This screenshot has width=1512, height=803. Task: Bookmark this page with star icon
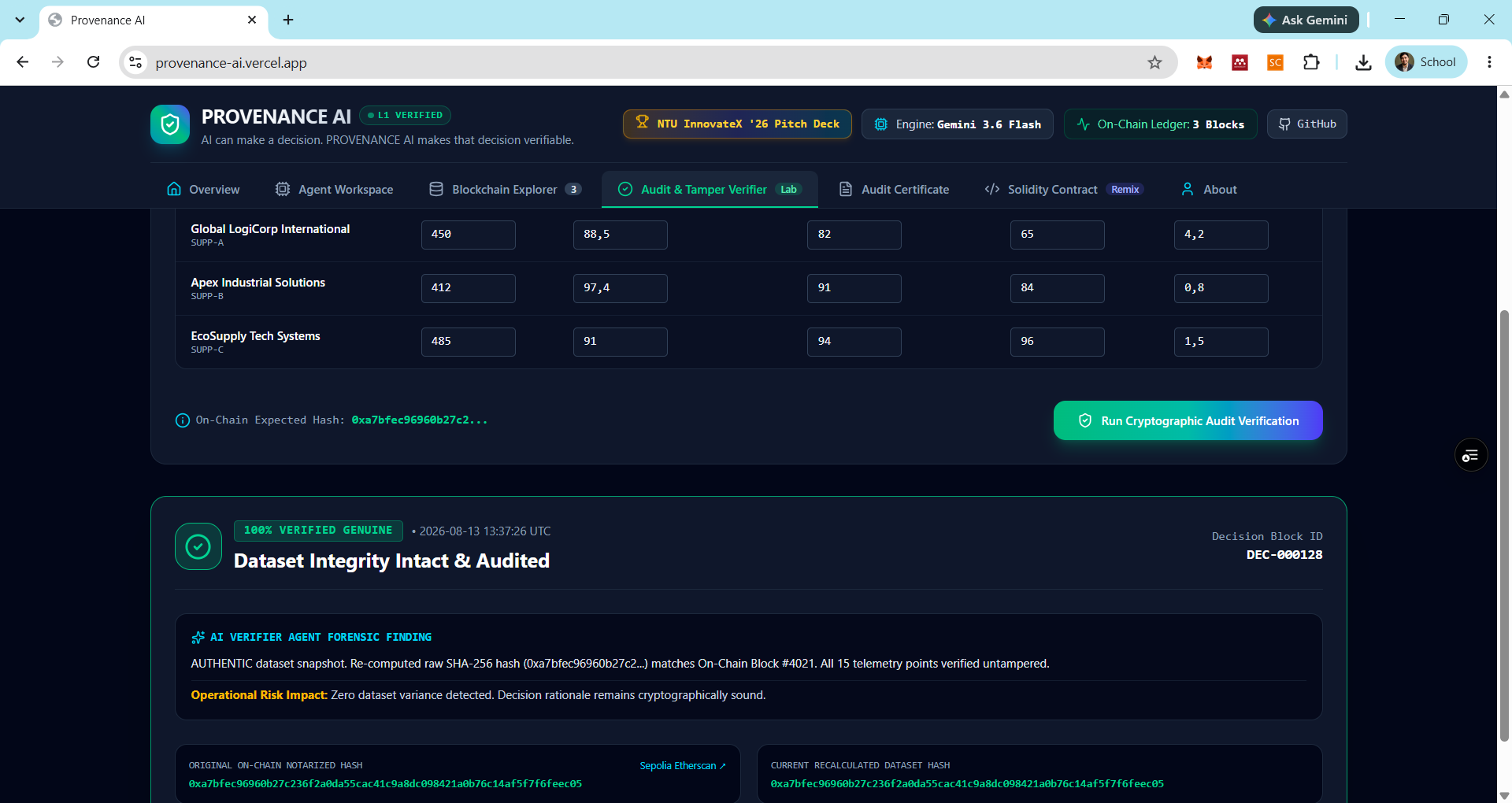(1154, 62)
